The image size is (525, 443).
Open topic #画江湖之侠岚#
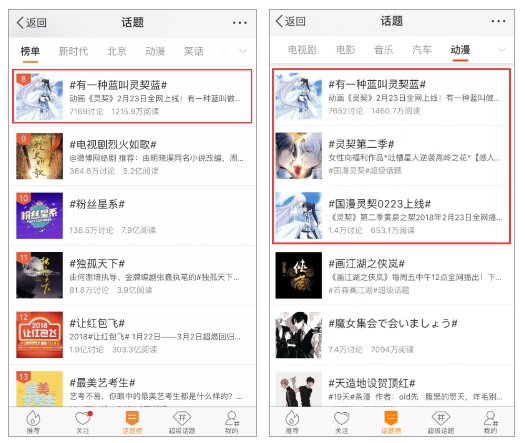[392, 275]
